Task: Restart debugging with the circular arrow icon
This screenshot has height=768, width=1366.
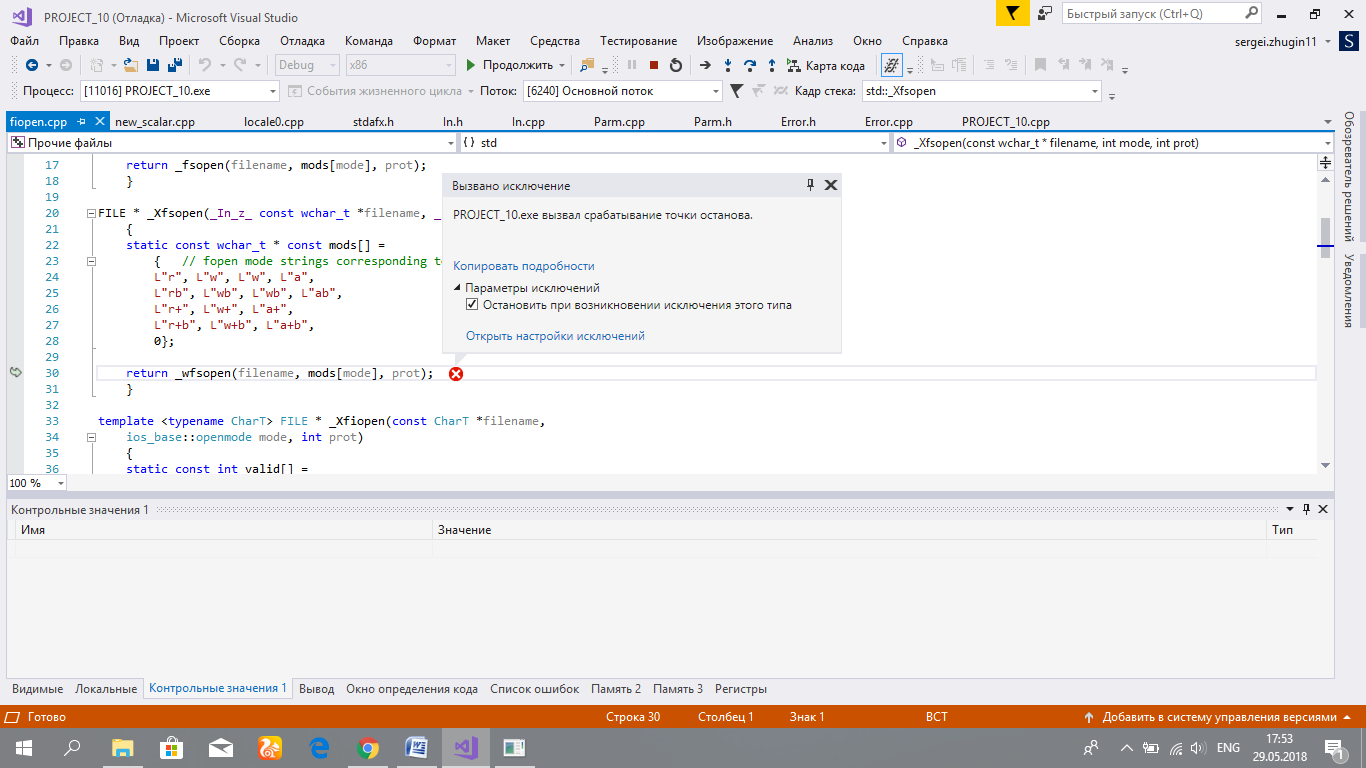Action: (676, 65)
